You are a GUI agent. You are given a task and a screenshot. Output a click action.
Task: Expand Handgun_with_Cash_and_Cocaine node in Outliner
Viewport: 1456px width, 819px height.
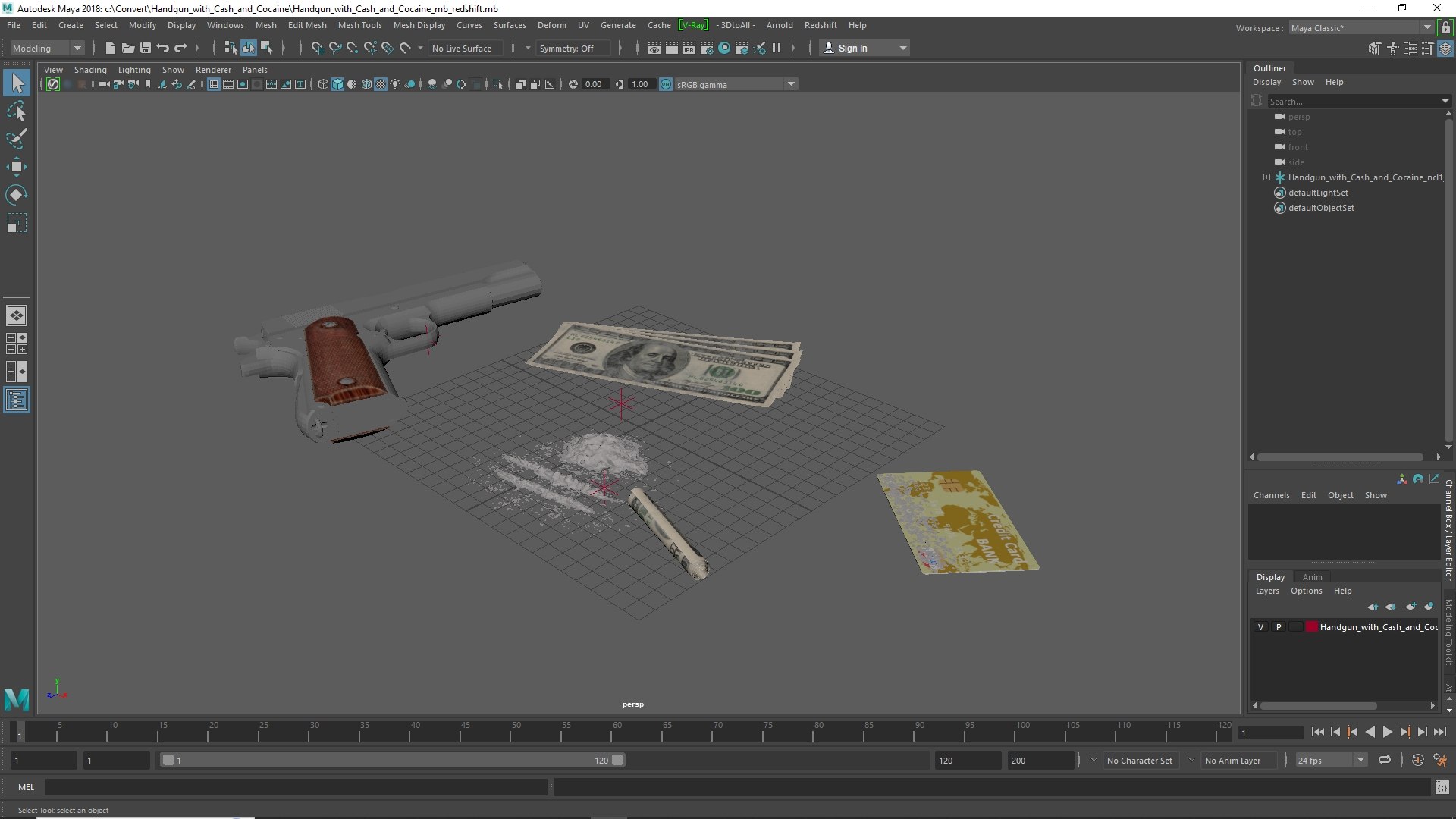[1266, 177]
